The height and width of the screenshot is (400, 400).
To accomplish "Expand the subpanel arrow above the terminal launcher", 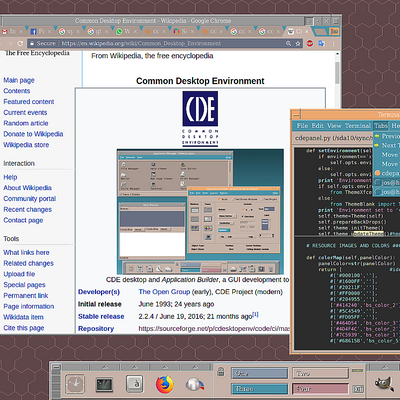I will click(105, 367).
